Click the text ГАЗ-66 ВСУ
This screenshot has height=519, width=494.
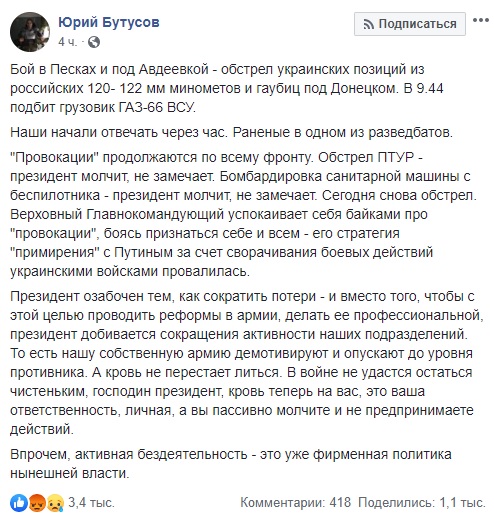tap(157, 107)
